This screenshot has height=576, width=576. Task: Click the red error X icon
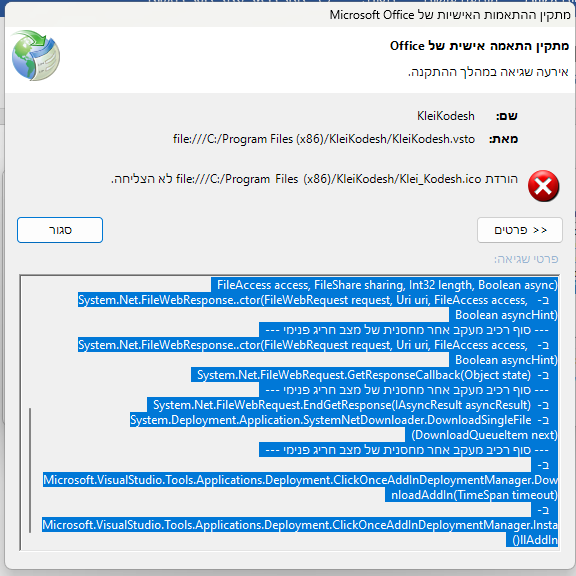tap(543, 186)
